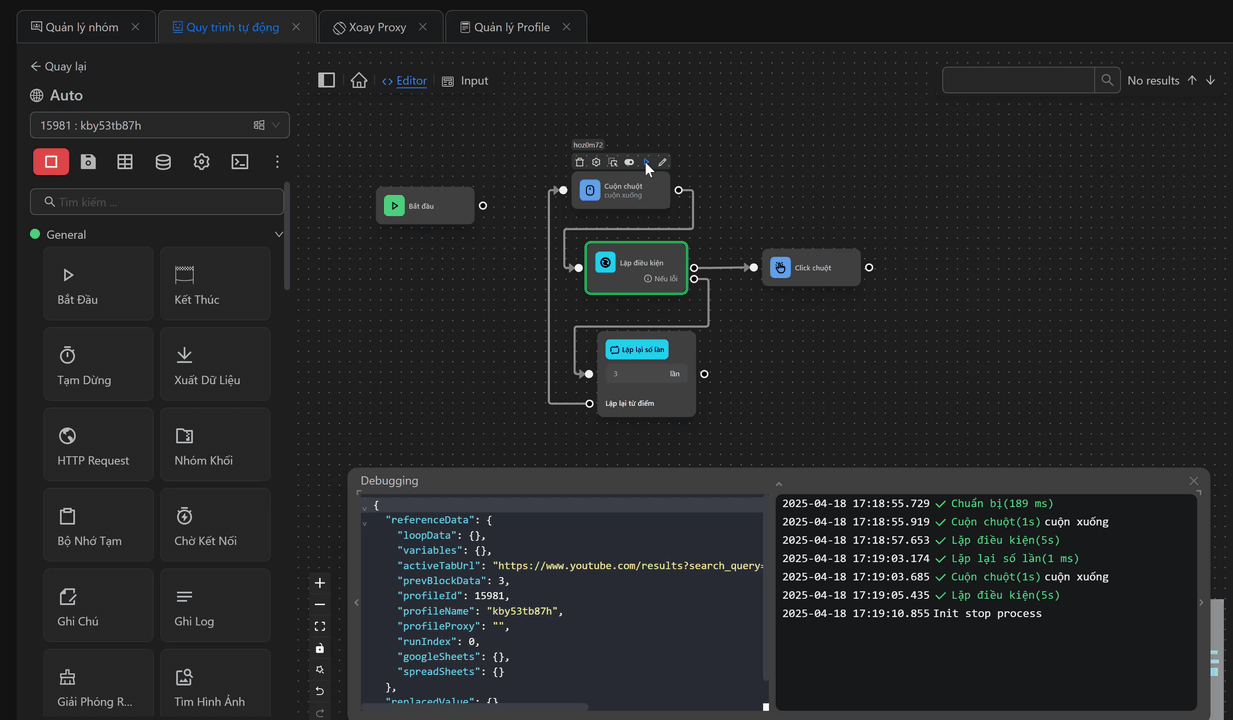Screen dimensions: 1233x720
Task: Select the Bắt Đầu block in the sidebar
Action: [x=98, y=282]
